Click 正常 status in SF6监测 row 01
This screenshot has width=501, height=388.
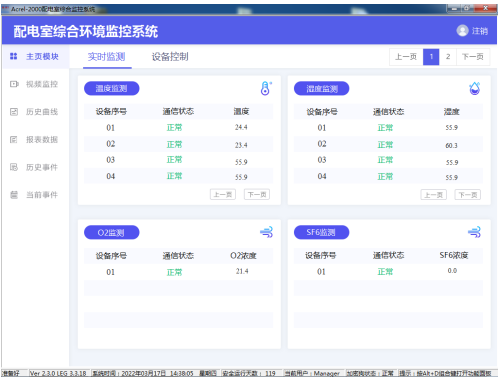pyautogui.click(x=385, y=272)
